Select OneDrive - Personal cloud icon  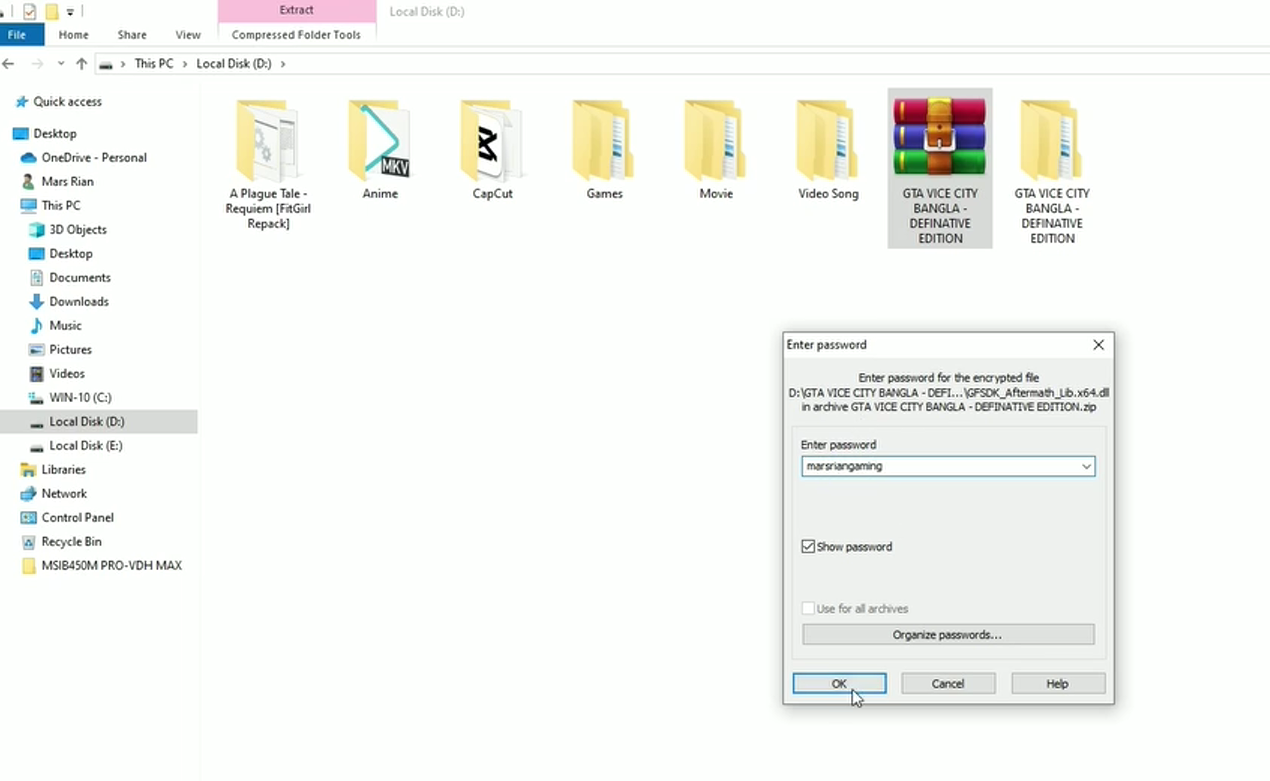pos(29,158)
